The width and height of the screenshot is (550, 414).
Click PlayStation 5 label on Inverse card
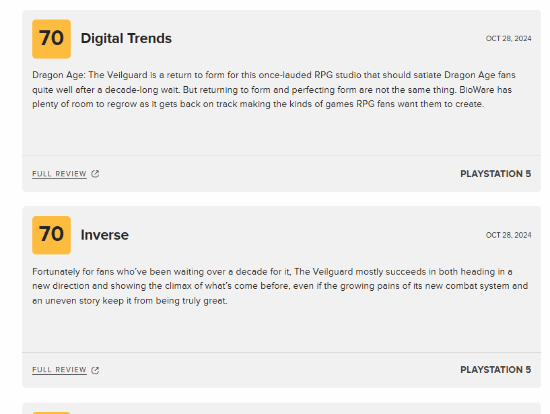pos(496,370)
